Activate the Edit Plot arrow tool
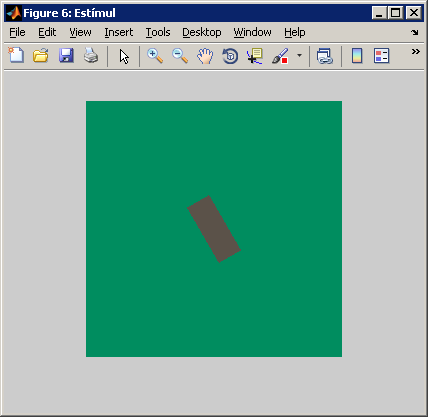 [x=124, y=56]
